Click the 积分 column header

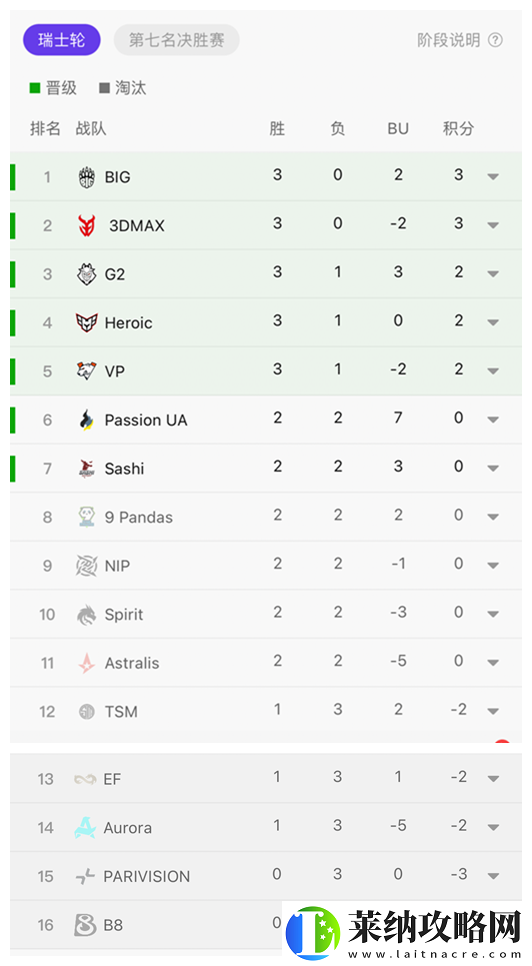coord(459,128)
